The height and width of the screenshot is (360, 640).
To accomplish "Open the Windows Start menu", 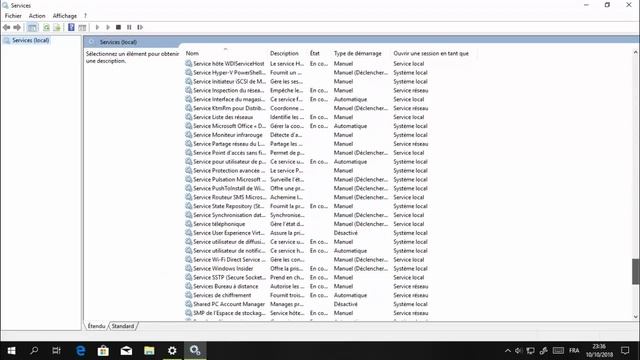I will (x=11, y=351).
